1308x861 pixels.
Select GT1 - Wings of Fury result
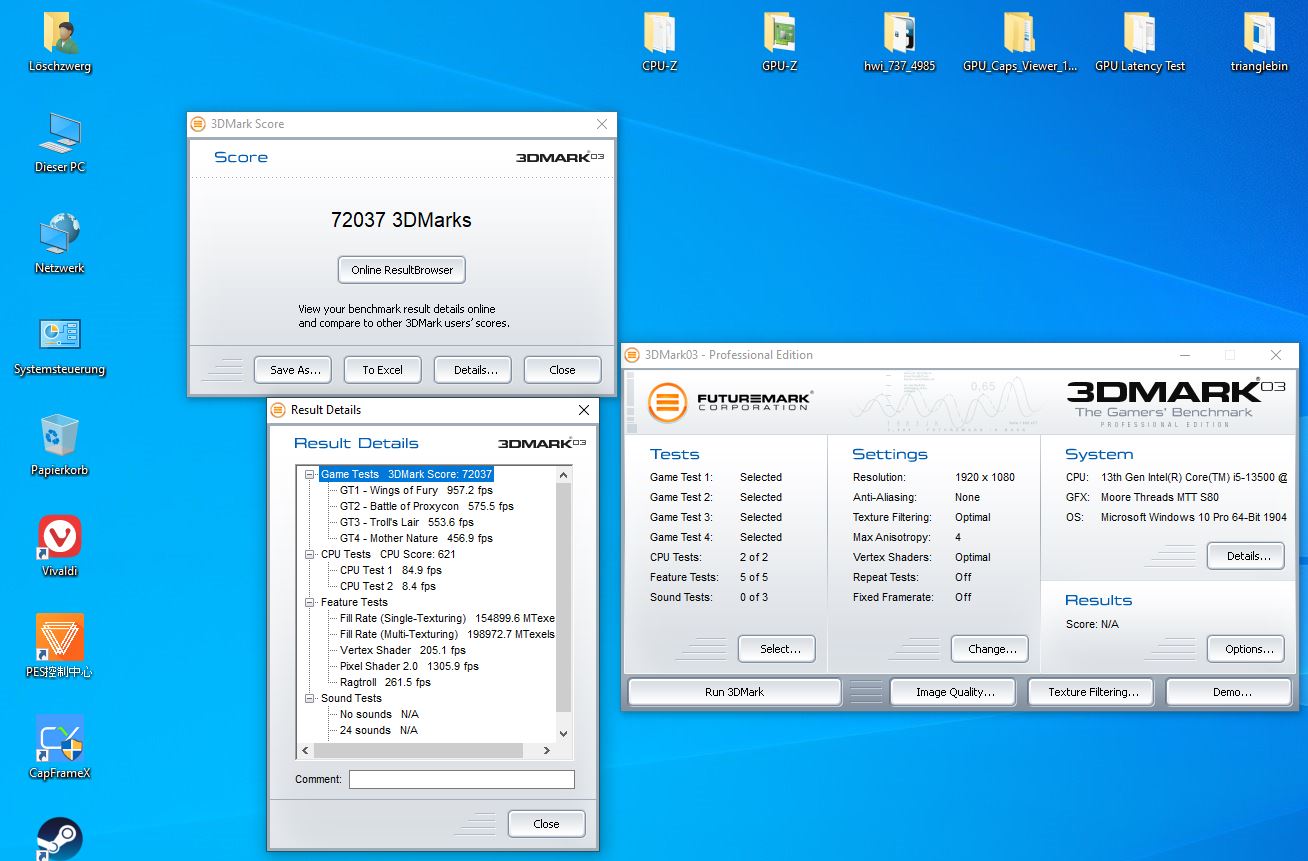[415, 490]
